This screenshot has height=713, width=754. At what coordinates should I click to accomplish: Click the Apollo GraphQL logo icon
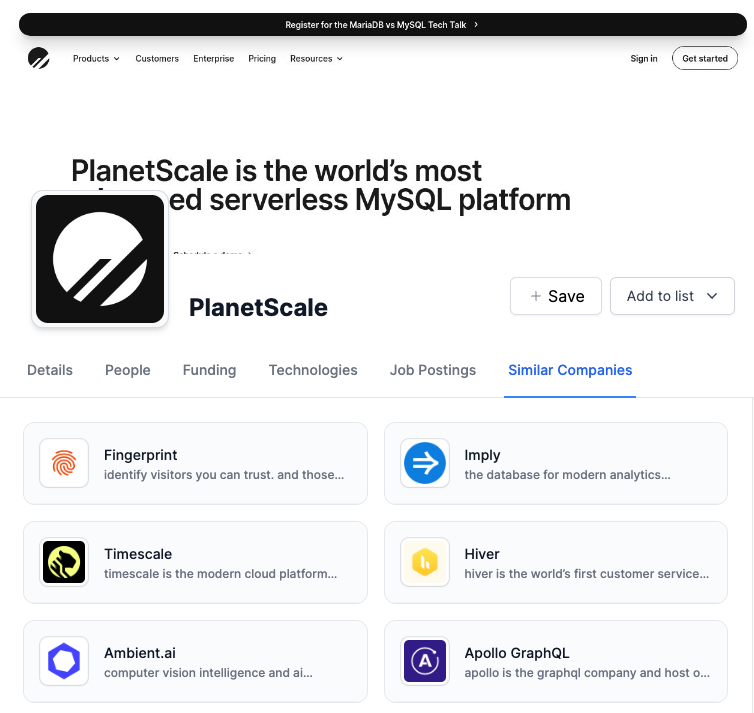point(425,661)
